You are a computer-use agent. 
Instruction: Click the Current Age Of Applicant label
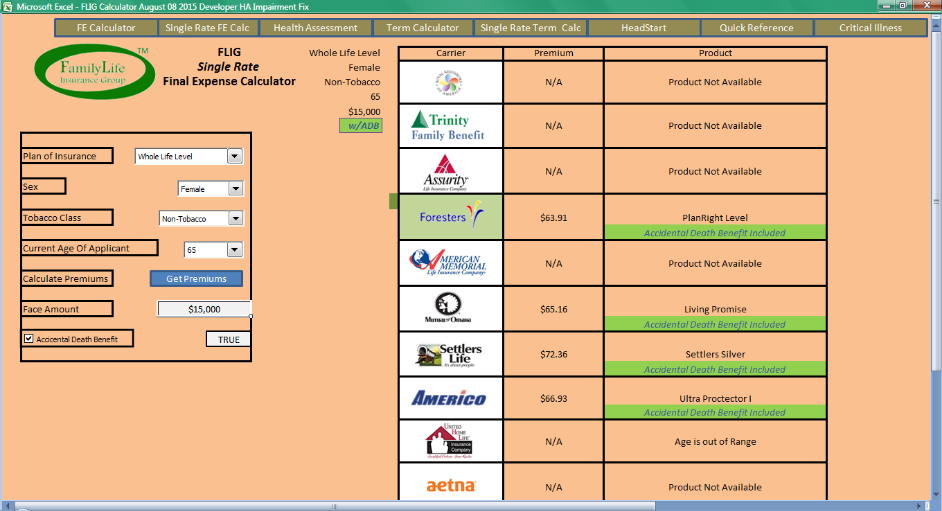pos(90,248)
